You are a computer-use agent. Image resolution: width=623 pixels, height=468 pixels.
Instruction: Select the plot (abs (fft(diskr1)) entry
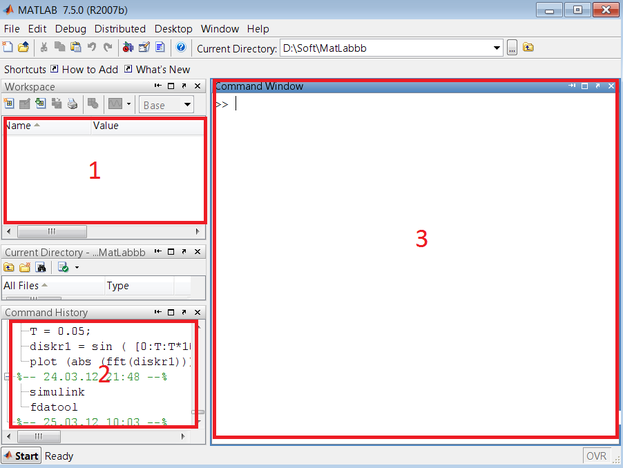[110, 362]
